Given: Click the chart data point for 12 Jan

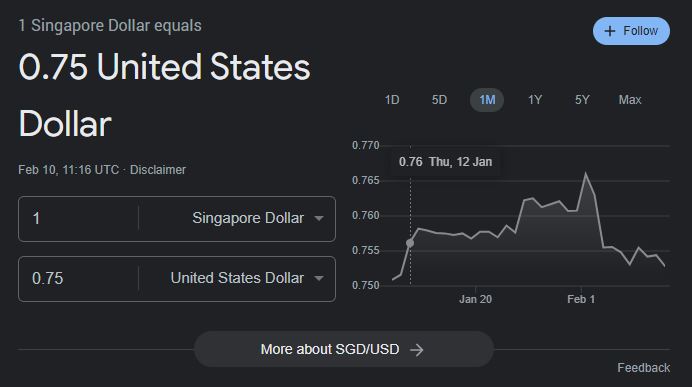Looking at the screenshot, I should (410, 243).
